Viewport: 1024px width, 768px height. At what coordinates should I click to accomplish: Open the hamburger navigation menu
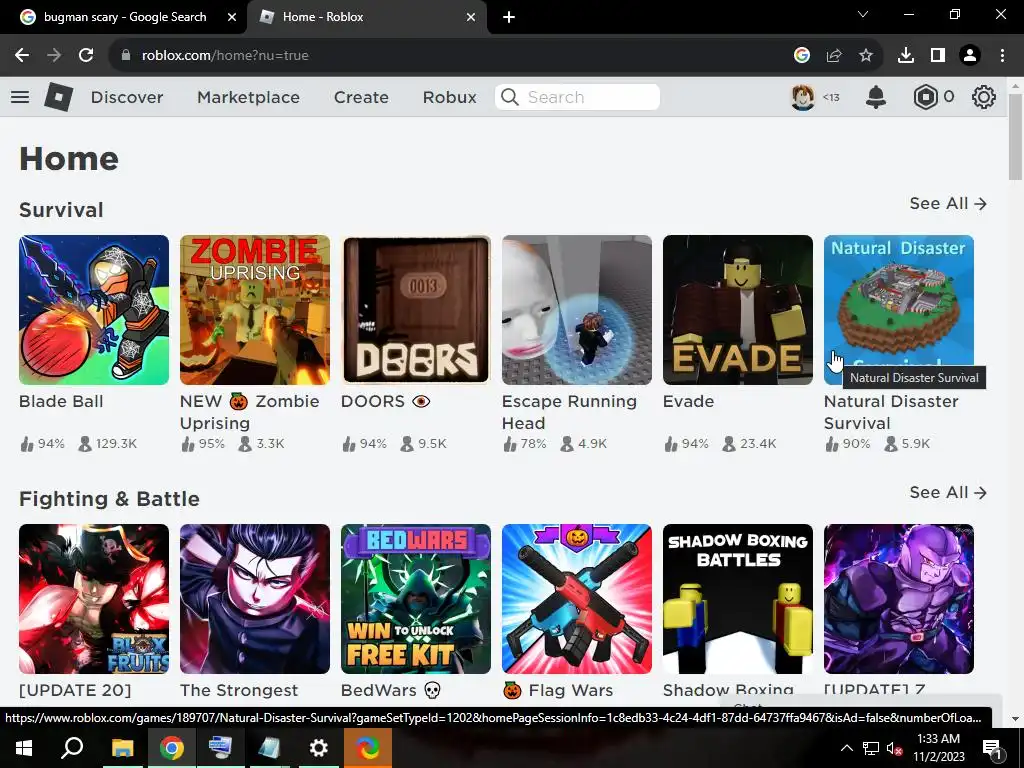20,97
